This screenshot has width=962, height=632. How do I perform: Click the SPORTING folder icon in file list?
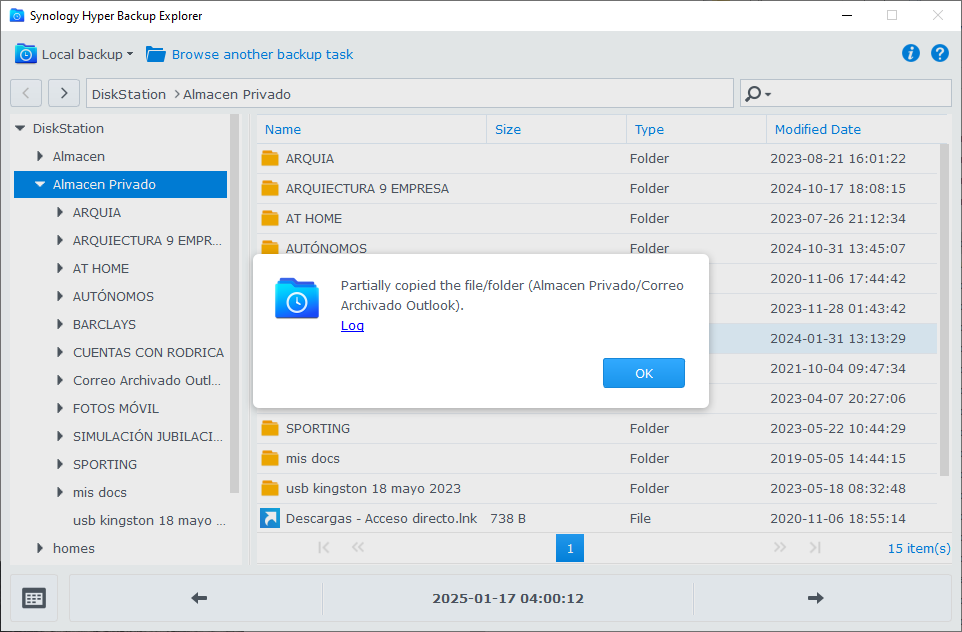point(270,428)
